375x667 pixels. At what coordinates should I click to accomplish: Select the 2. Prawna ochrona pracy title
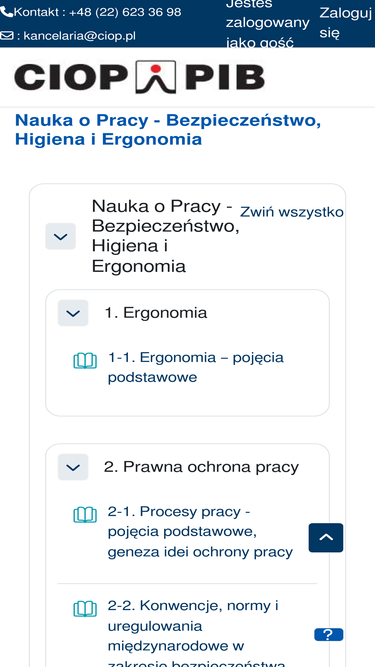201,467
